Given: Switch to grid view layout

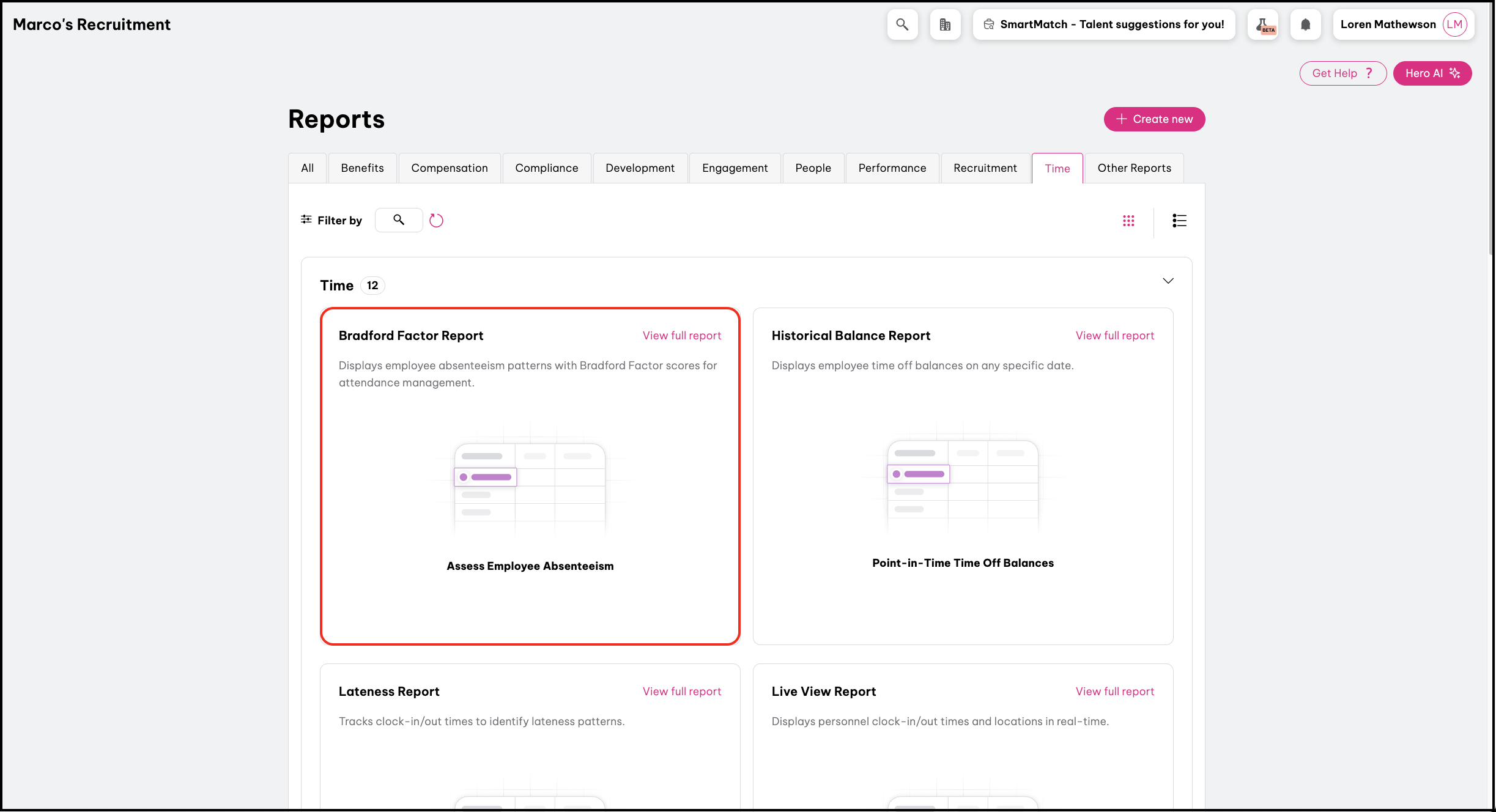Looking at the screenshot, I should pos(1128,221).
